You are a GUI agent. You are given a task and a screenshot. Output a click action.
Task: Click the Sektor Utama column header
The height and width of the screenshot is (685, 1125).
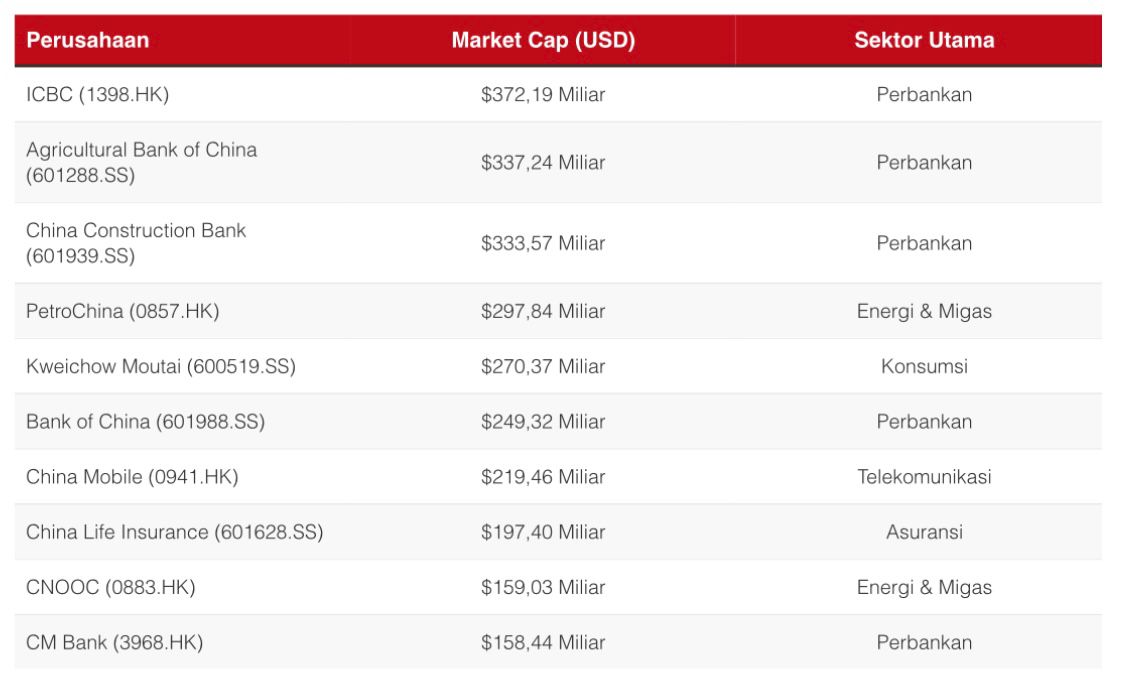pos(924,41)
